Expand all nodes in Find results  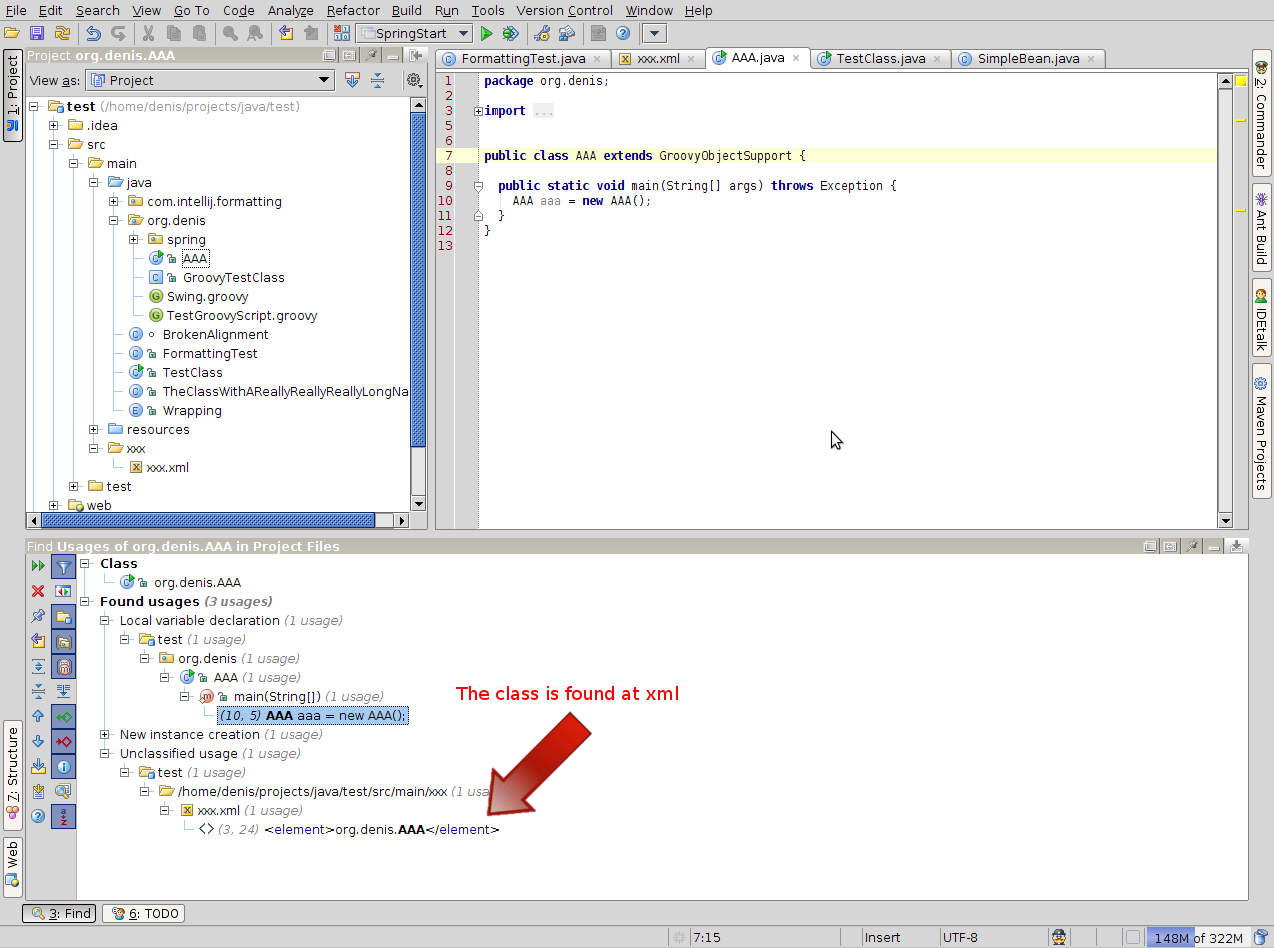pyautogui.click(x=38, y=666)
